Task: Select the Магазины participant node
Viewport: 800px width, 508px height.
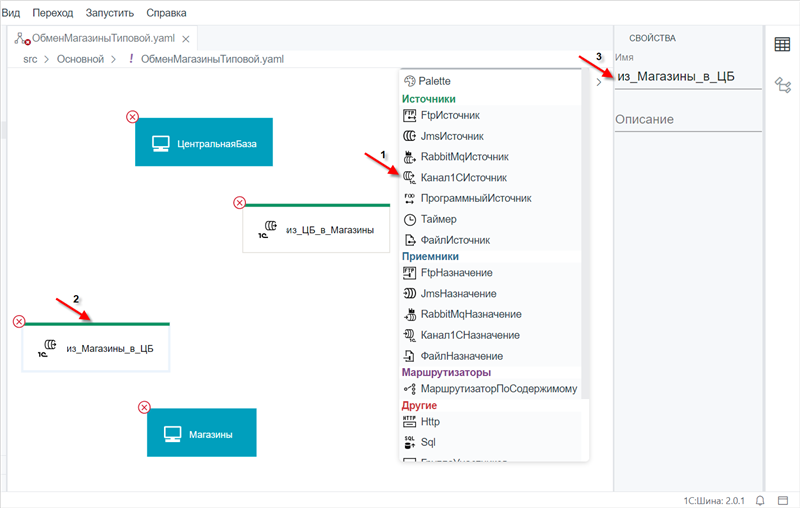Action: pos(202,433)
